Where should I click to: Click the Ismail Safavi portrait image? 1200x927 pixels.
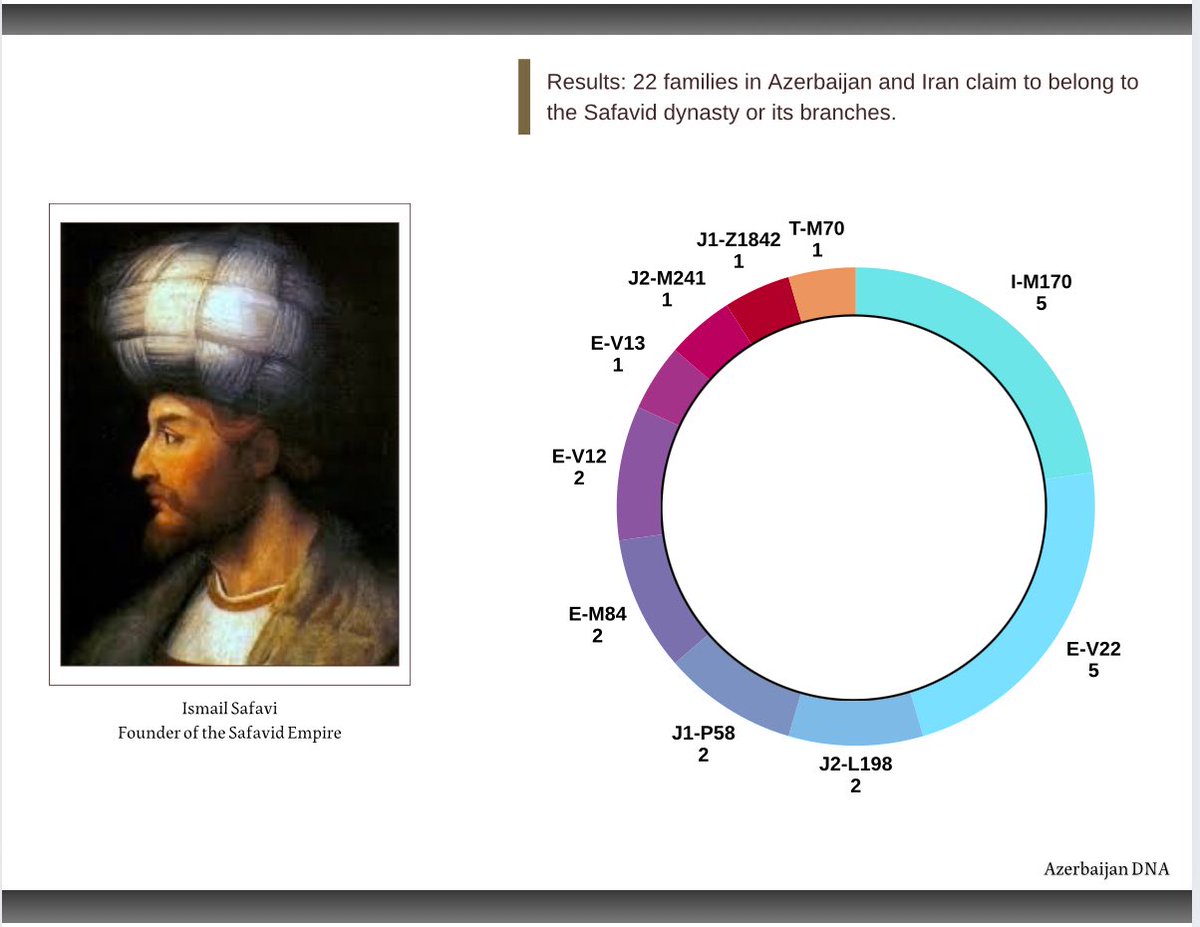[230, 444]
